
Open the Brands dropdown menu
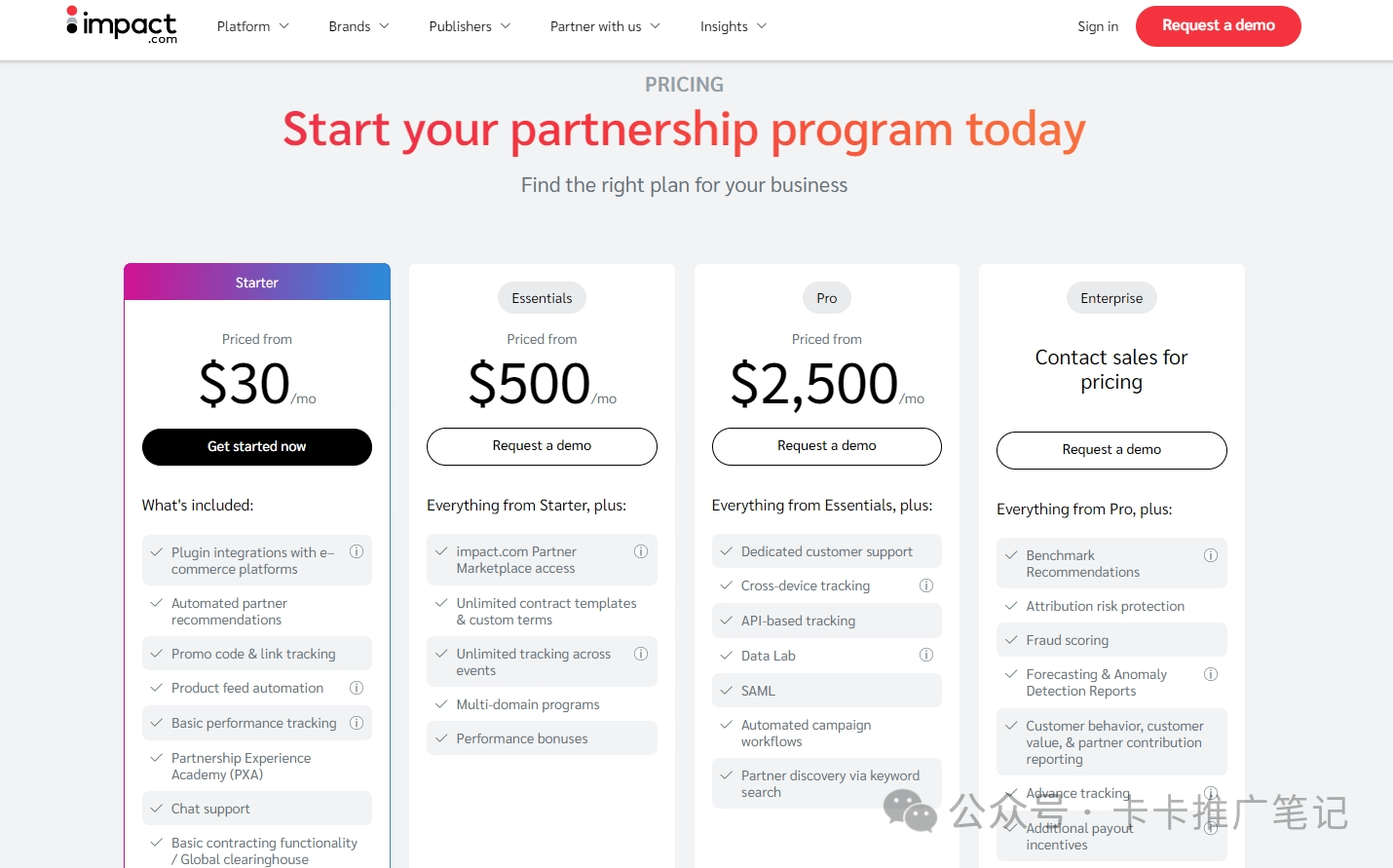[358, 26]
